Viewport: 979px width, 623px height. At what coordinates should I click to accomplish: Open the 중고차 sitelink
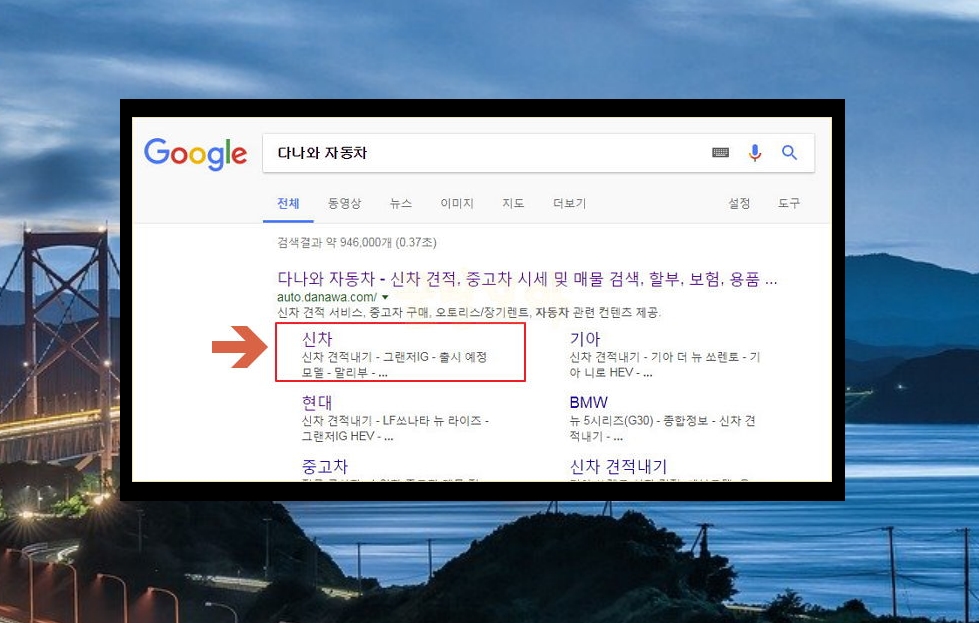point(325,466)
